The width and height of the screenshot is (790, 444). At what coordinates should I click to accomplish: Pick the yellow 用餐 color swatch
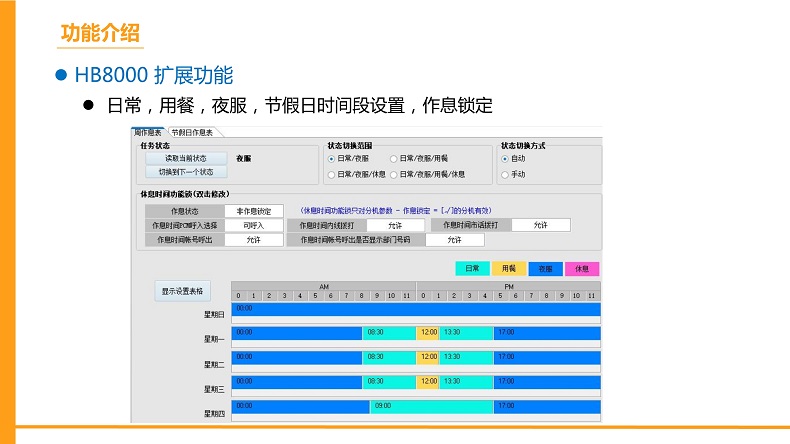(x=509, y=269)
